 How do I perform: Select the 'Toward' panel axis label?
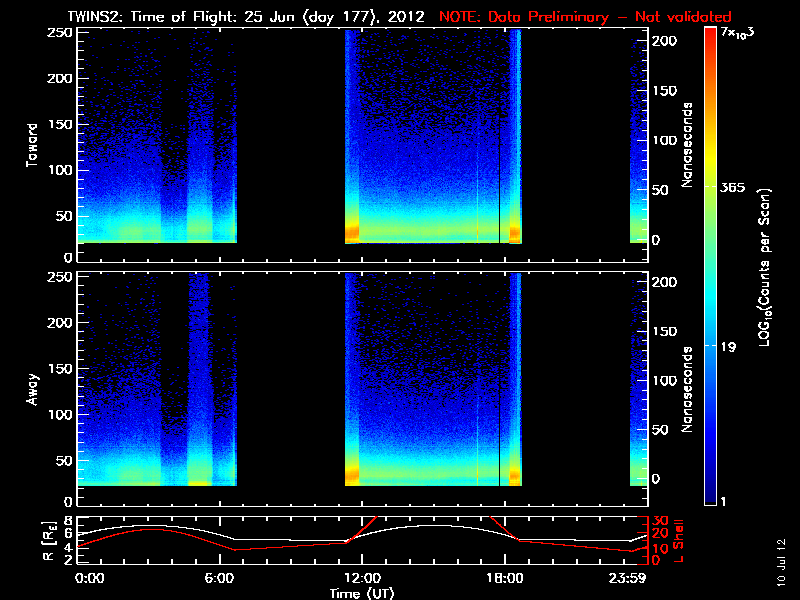click(33, 143)
